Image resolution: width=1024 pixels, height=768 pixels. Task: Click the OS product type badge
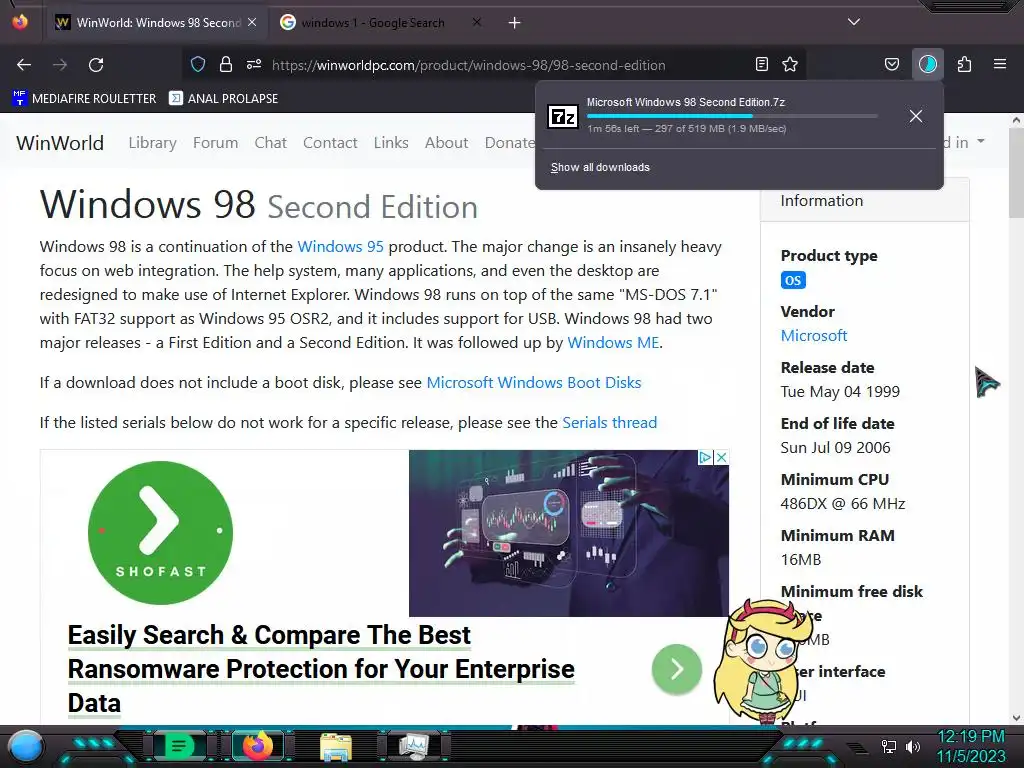pyautogui.click(x=793, y=280)
